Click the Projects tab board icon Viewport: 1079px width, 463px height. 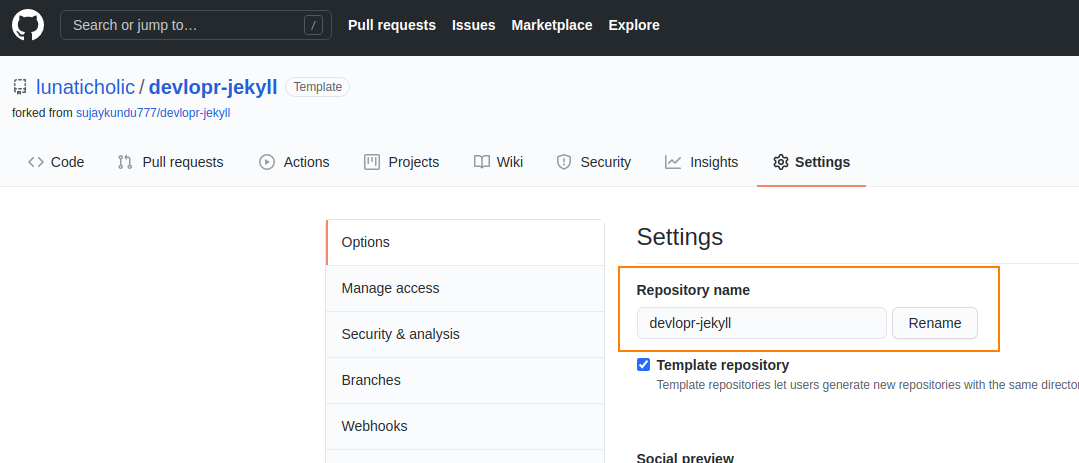[372, 162]
